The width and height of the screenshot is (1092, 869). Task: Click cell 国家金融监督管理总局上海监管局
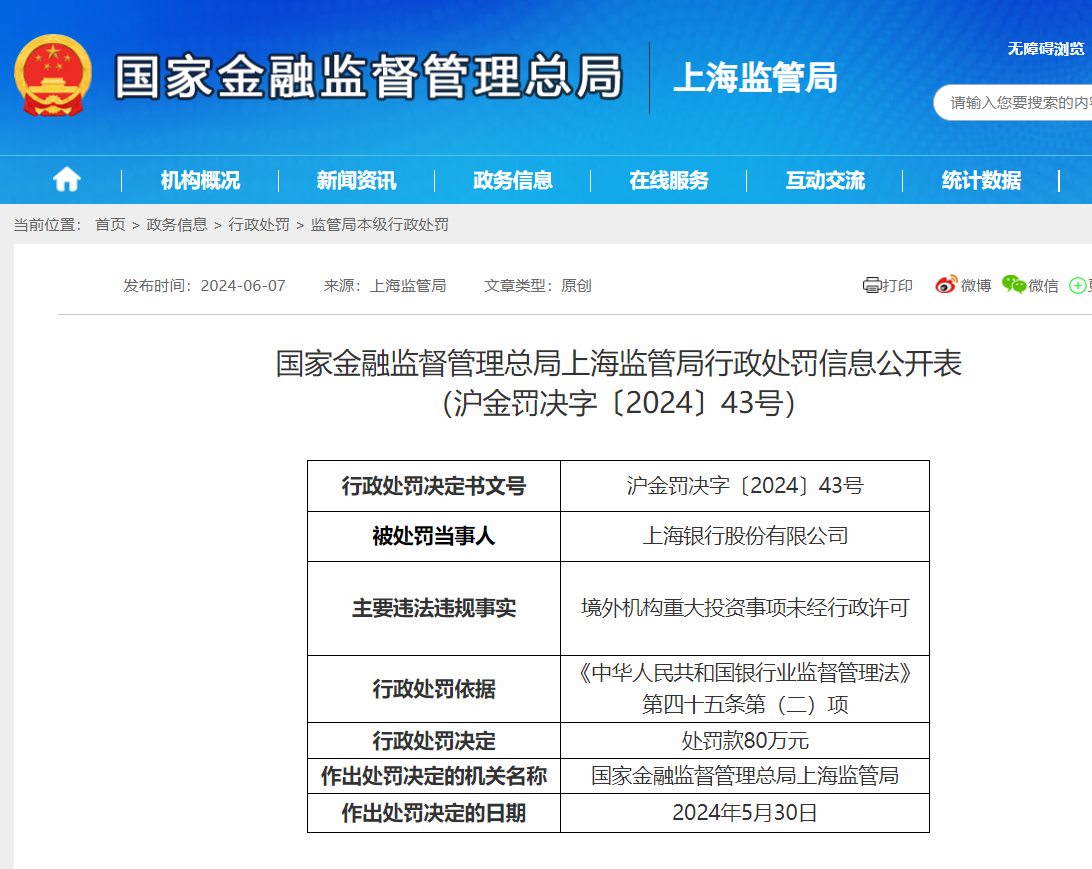tap(744, 776)
